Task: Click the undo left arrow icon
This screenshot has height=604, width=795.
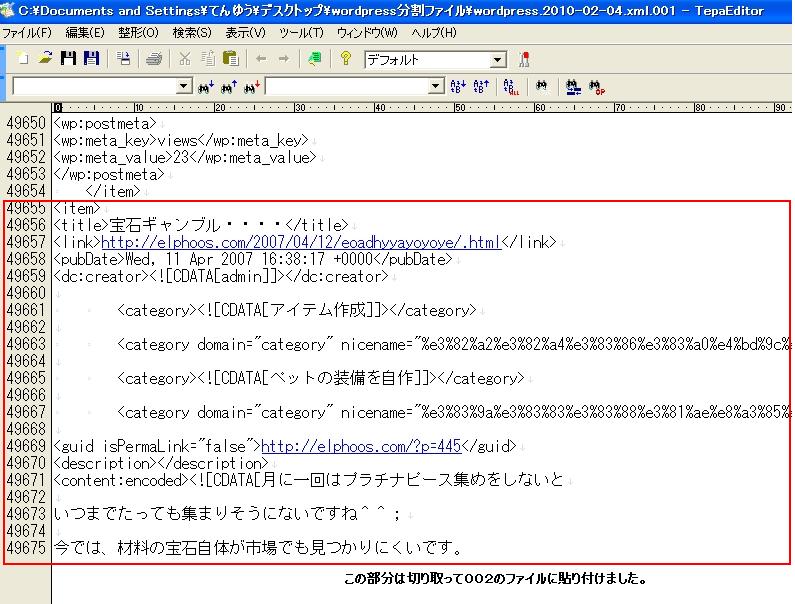Action: [x=261, y=59]
